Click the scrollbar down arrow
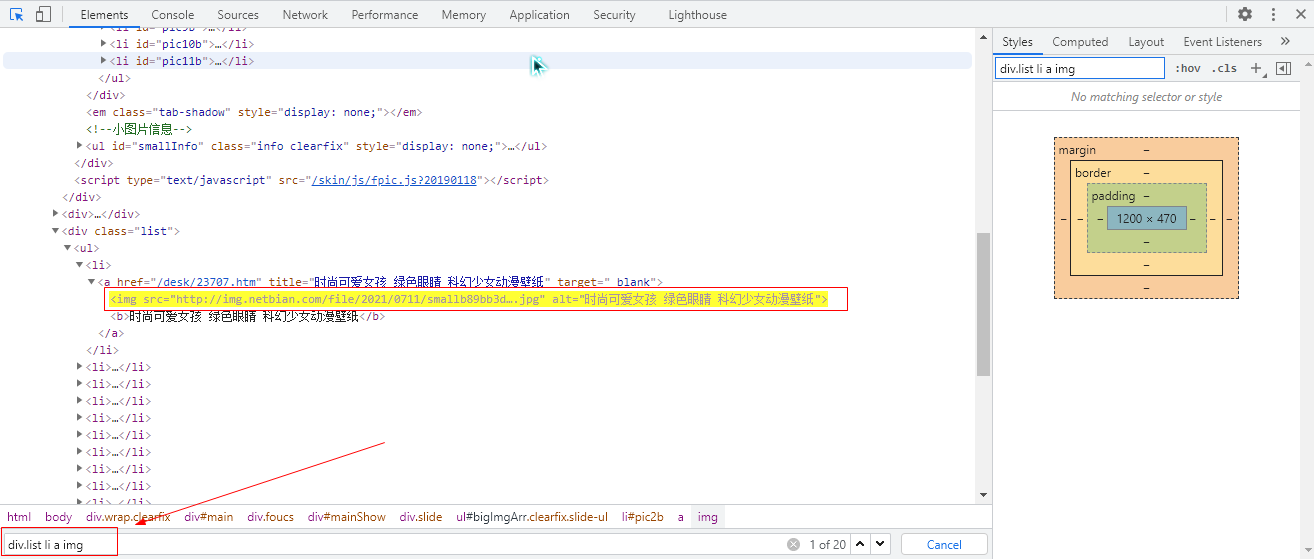The width and height of the screenshot is (1314, 559). click(x=983, y=494)
